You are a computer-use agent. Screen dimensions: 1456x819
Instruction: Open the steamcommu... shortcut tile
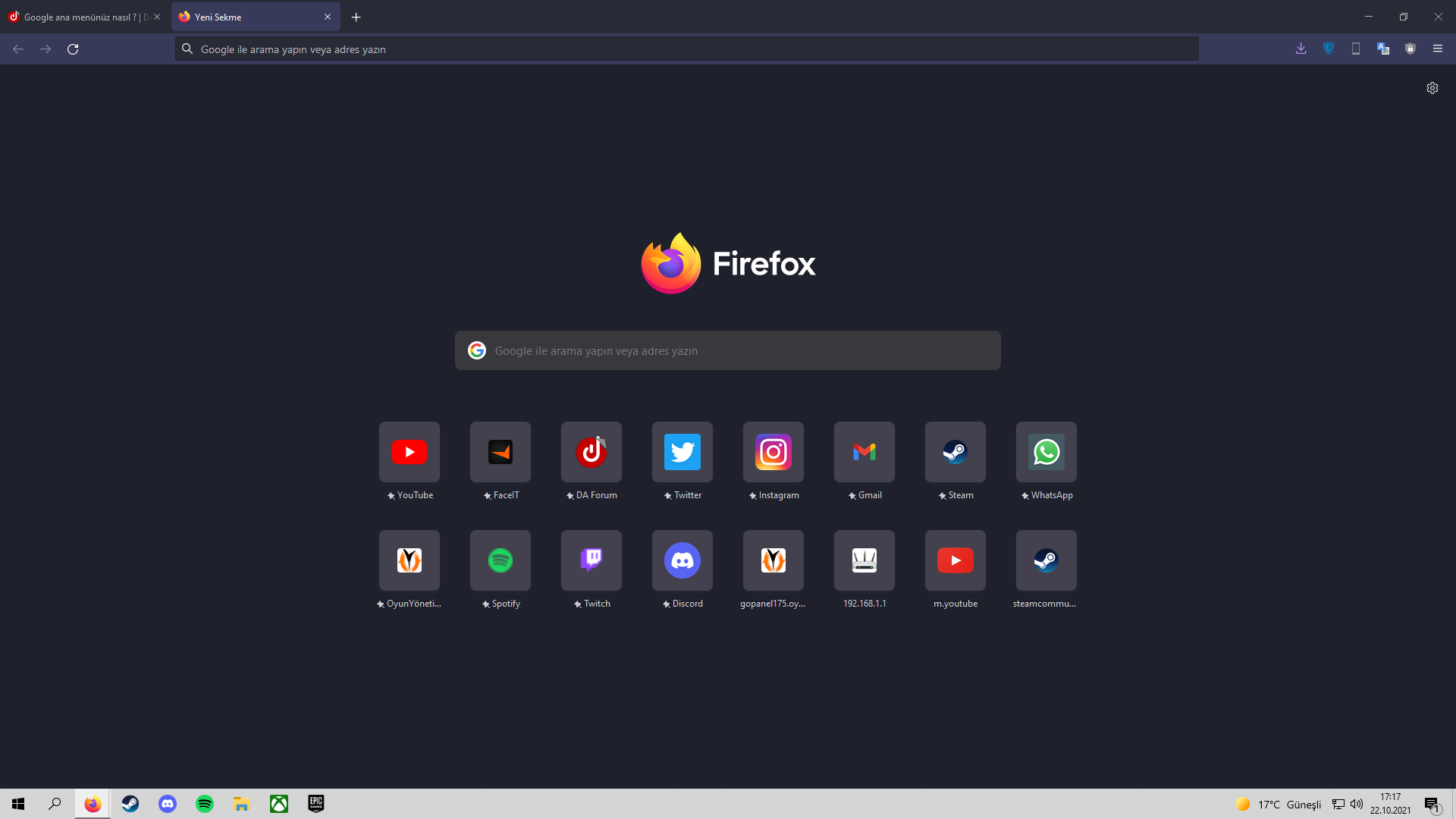point(1046,560)
